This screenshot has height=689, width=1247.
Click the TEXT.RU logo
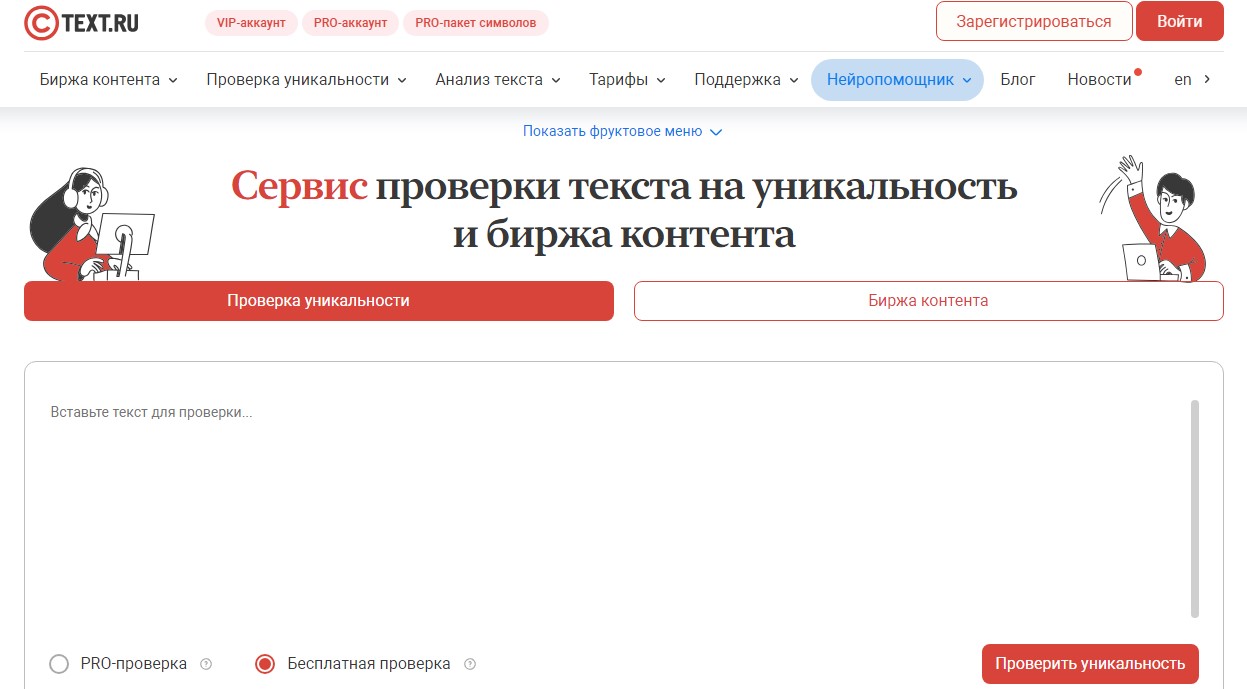tap(82, 22)
